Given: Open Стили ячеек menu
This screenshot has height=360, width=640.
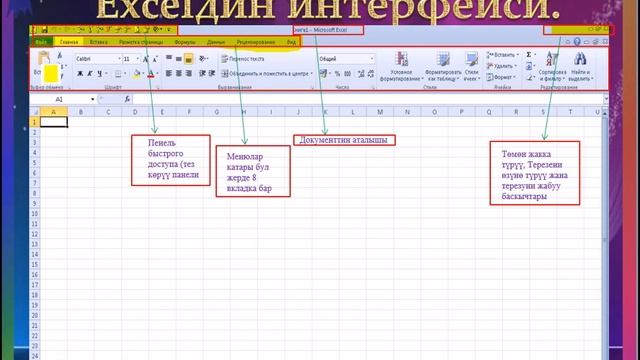Looking at the screenshot, I should pyautogui.click(x=471, y=66).
